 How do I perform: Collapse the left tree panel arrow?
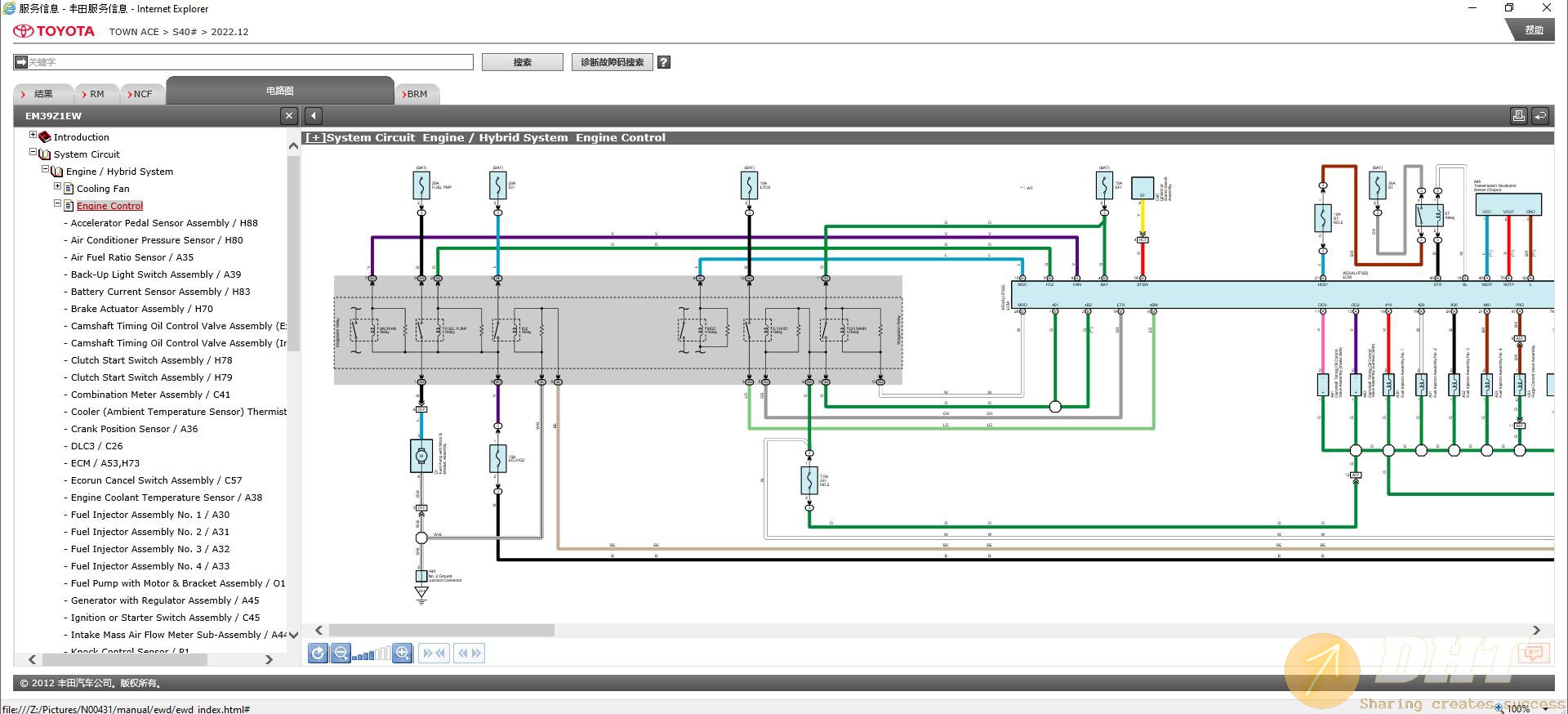coord(314,116)
